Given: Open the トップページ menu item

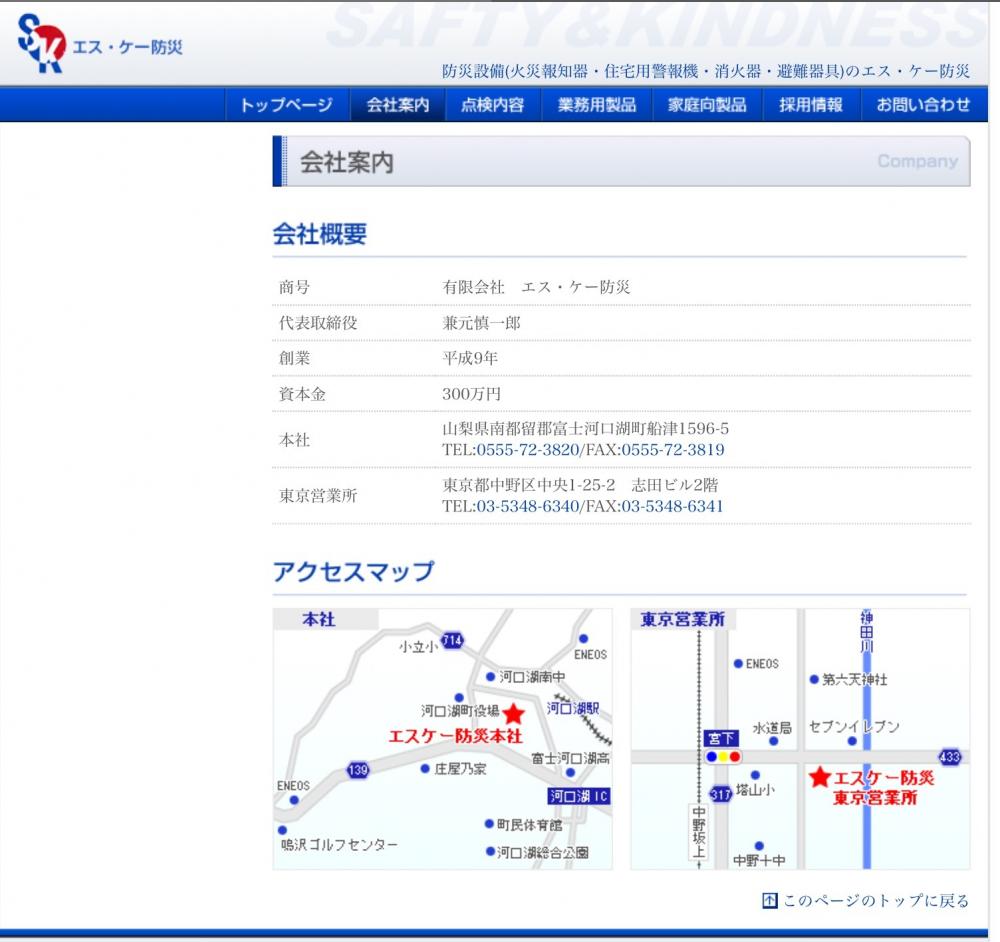Looking at the screenshot, I should click(286, 105).
